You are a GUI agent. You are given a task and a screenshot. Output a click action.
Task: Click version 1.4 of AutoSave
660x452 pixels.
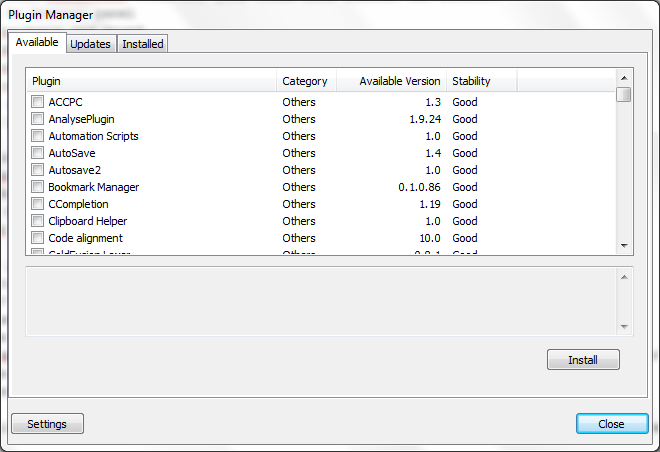tap(433, 153)
